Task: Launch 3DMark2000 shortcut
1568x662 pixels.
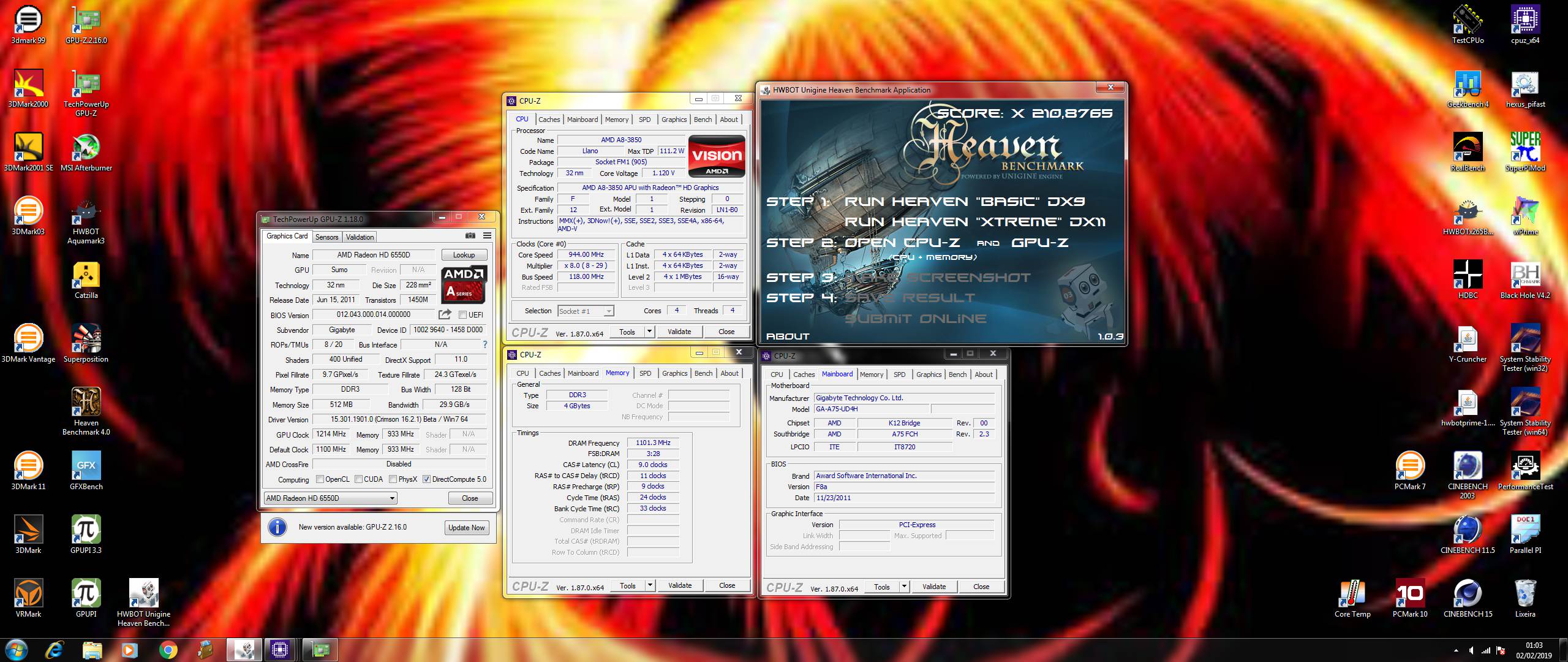Action: (28, 88)
